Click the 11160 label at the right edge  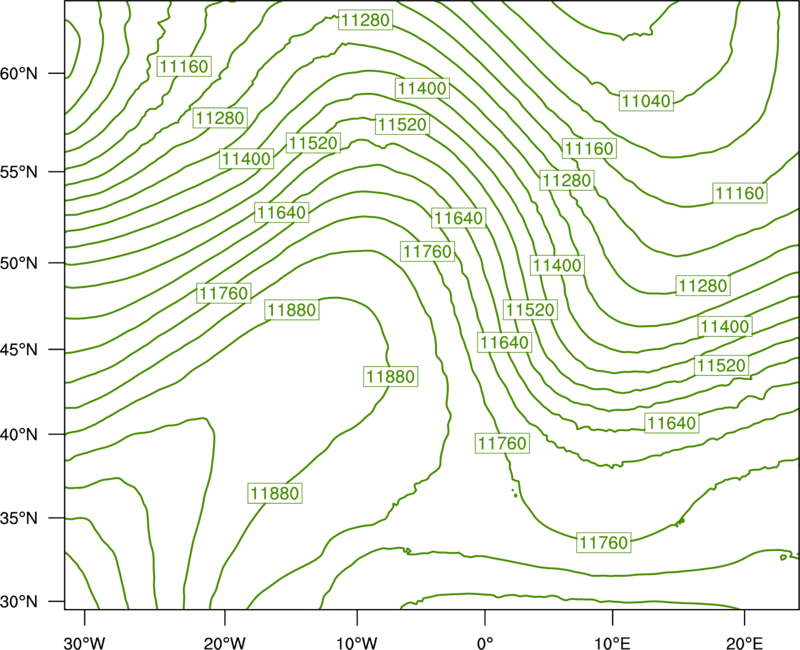[x=740, y=193]
